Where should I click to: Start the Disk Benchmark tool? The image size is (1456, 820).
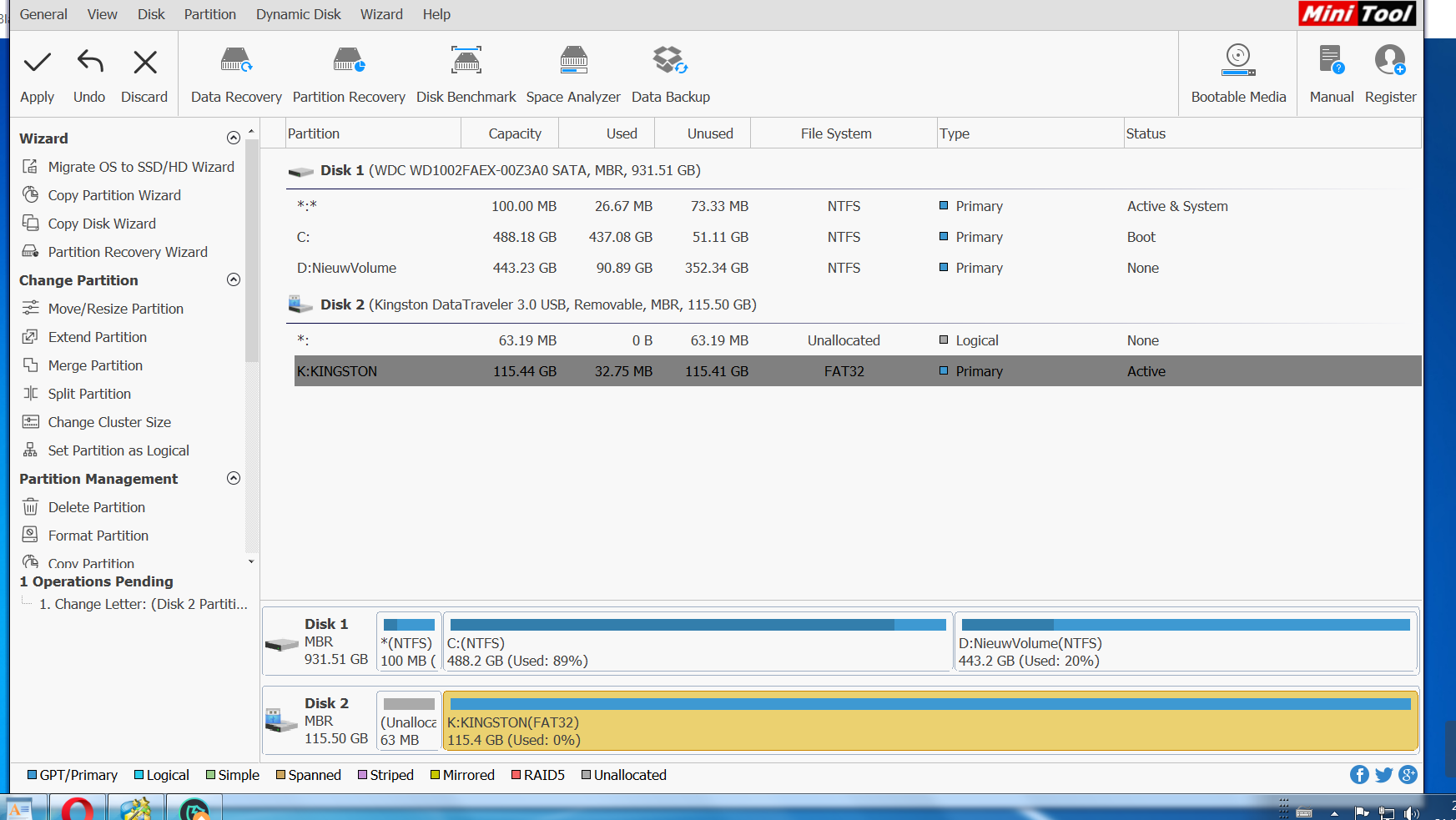pyautogui.click(x=466, y=61)
